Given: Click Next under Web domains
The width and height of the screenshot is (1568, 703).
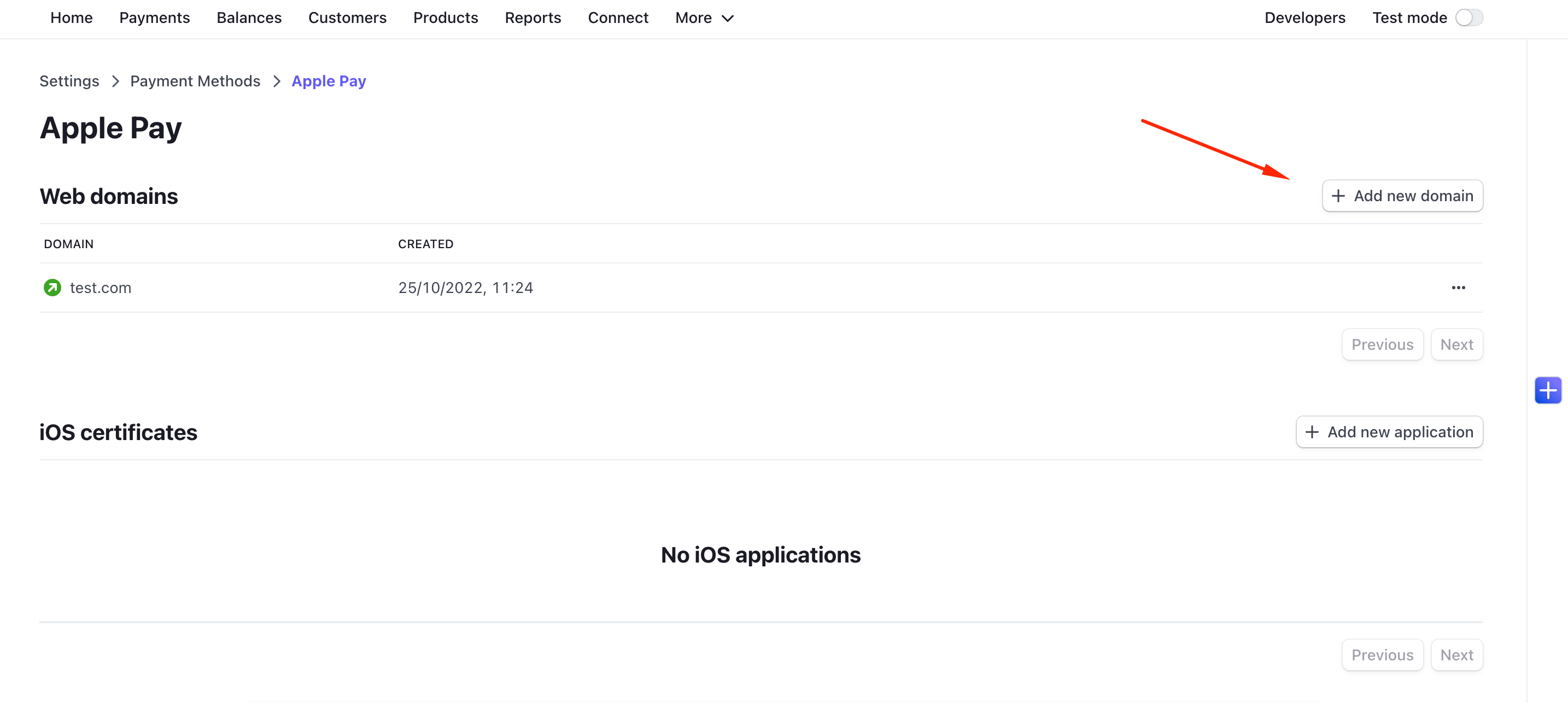Looking at the screenshot, I should point(1456,344).
